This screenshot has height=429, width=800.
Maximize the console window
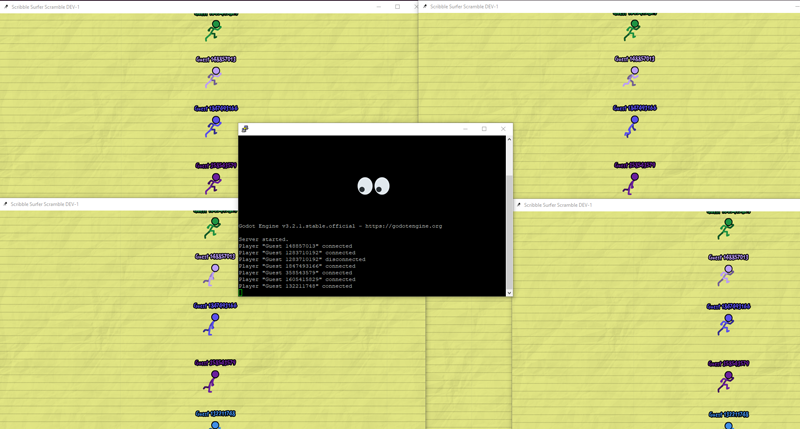click(x=484, y=129)
